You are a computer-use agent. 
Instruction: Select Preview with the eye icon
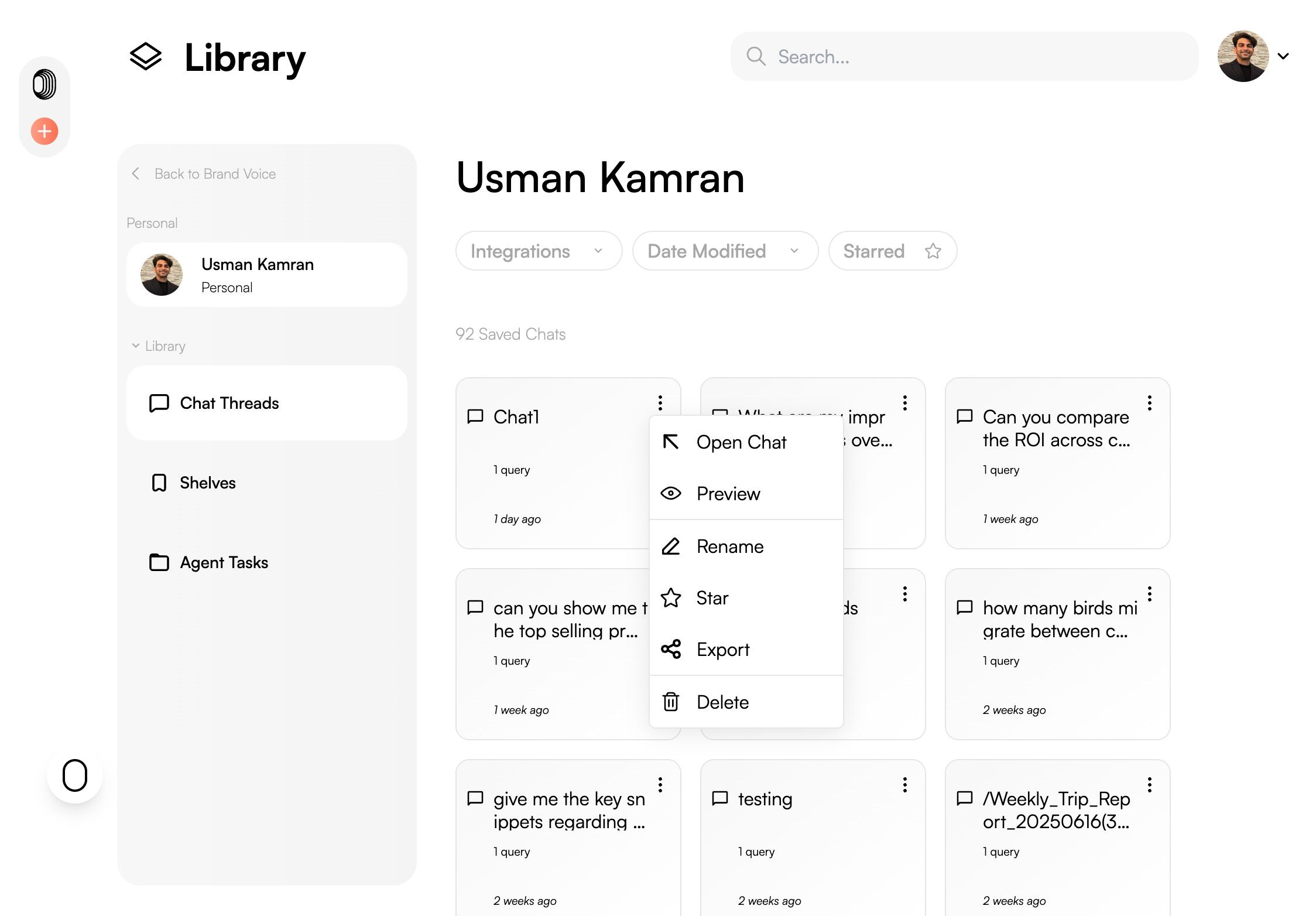click(x=728, y=494)
